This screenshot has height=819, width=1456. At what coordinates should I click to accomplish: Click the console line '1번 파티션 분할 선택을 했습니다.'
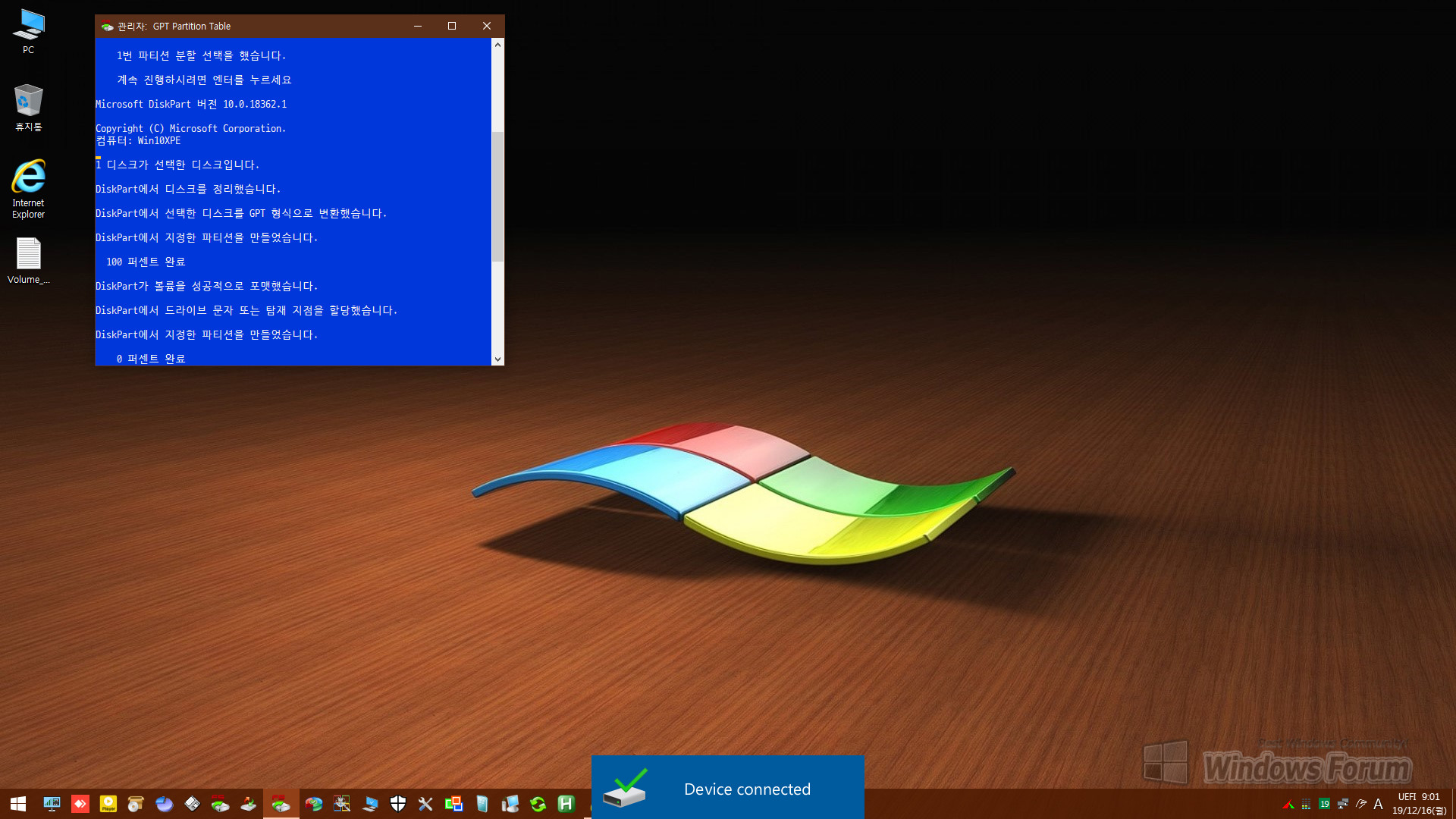point(201,55)
